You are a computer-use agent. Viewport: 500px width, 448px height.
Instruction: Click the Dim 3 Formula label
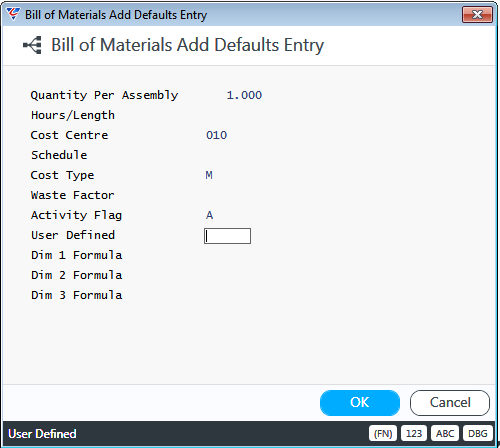tap(77, 295)
